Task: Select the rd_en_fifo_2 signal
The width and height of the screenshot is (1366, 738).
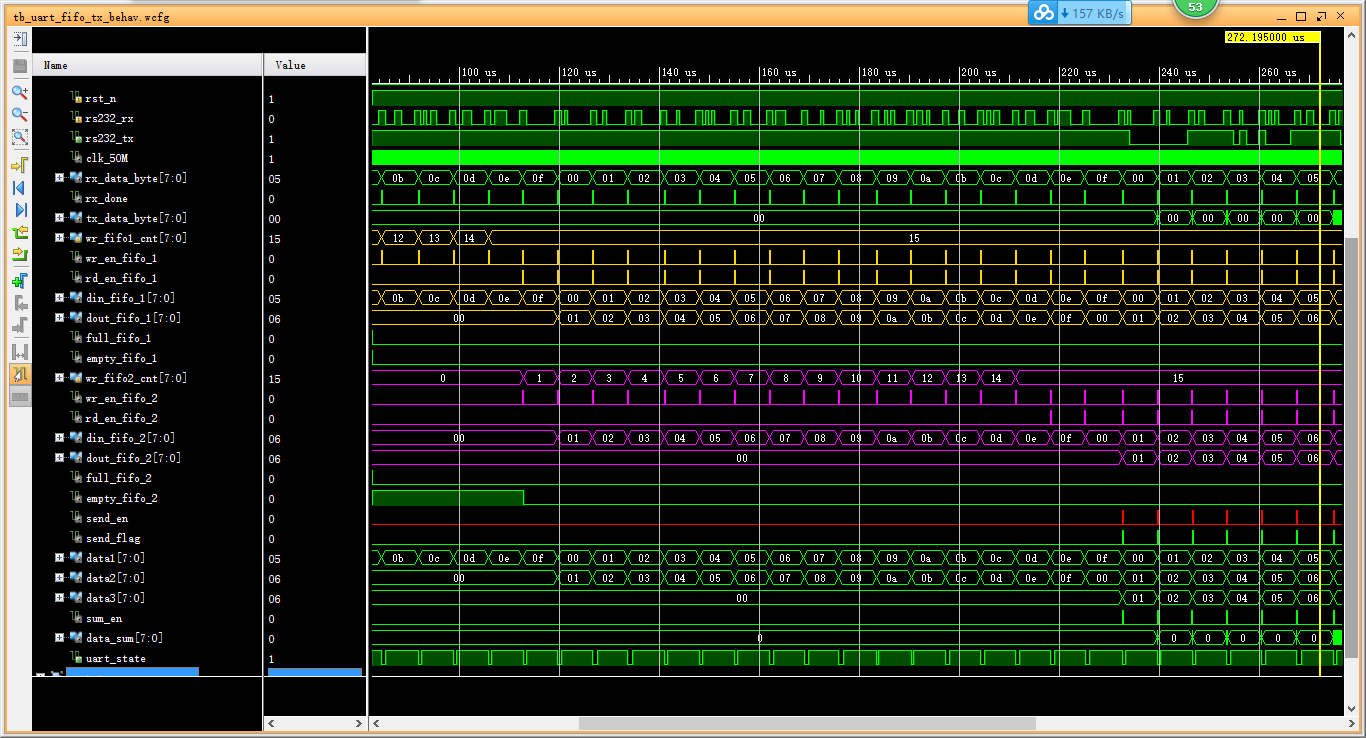Action: click(x=120, y=419)
